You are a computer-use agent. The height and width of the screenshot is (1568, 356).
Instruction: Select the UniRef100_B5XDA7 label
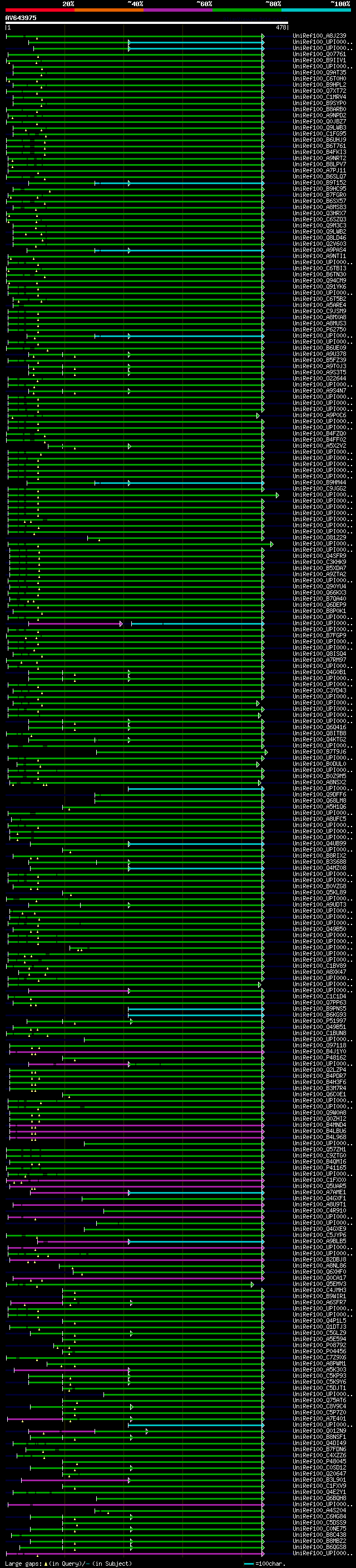[319, 568]
